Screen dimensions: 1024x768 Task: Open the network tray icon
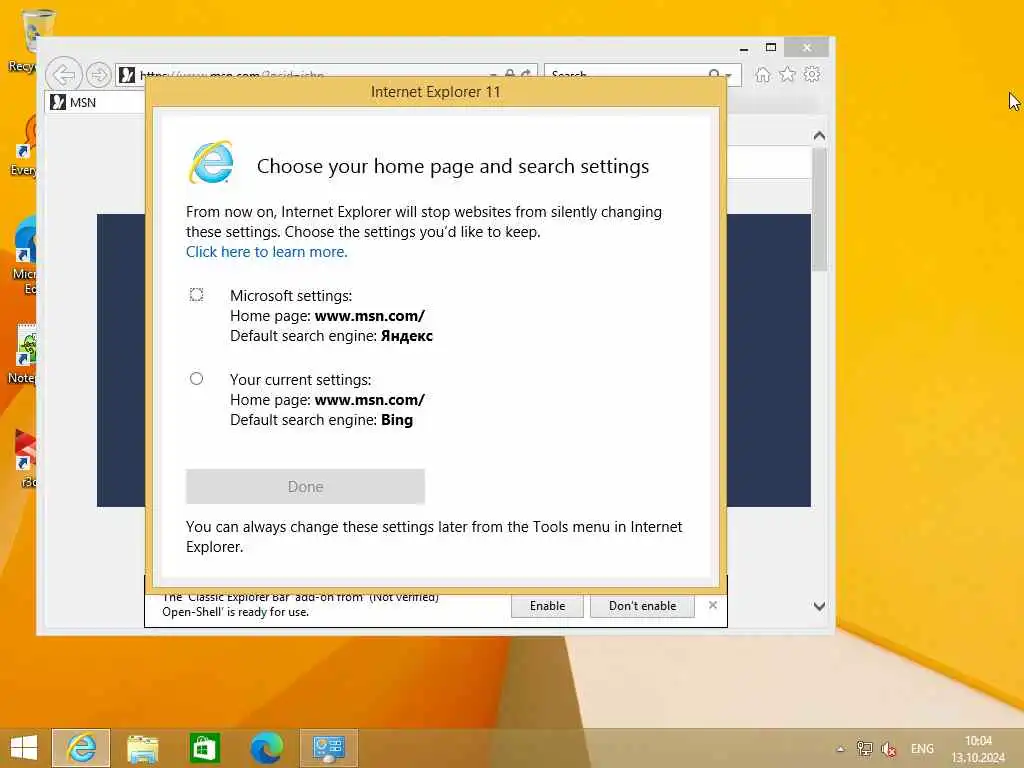click(864, 749)
